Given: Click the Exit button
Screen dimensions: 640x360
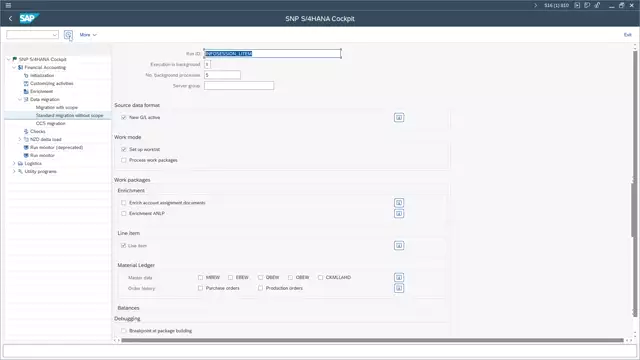Looking at the screenshot, I should coord(627,35).
